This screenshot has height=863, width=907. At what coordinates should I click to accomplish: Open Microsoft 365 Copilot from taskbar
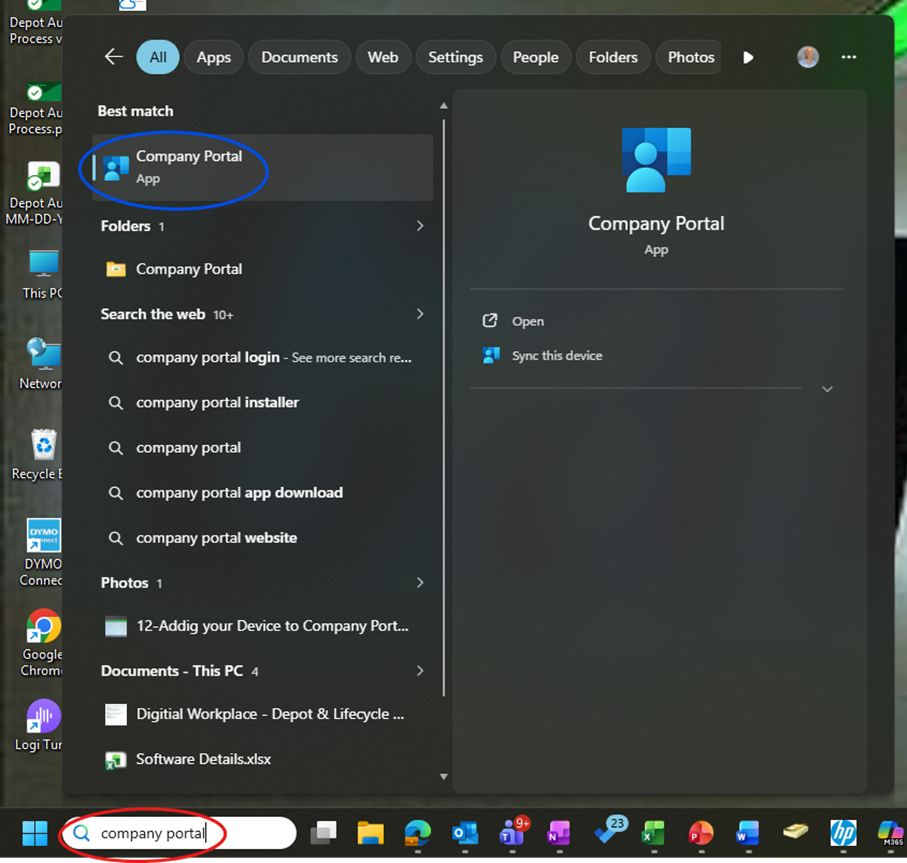[891, 833]
